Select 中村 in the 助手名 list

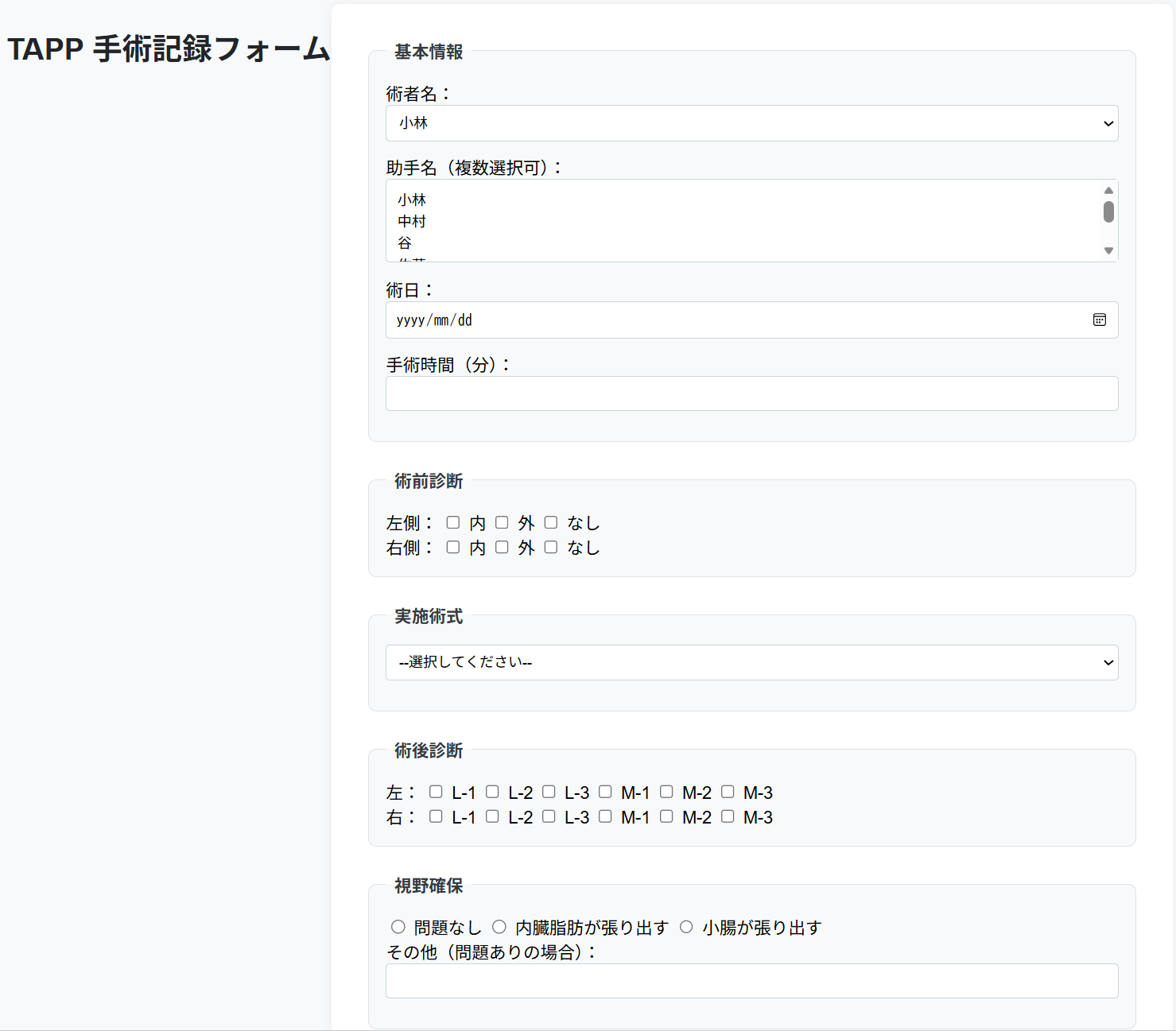pos(412,221)
